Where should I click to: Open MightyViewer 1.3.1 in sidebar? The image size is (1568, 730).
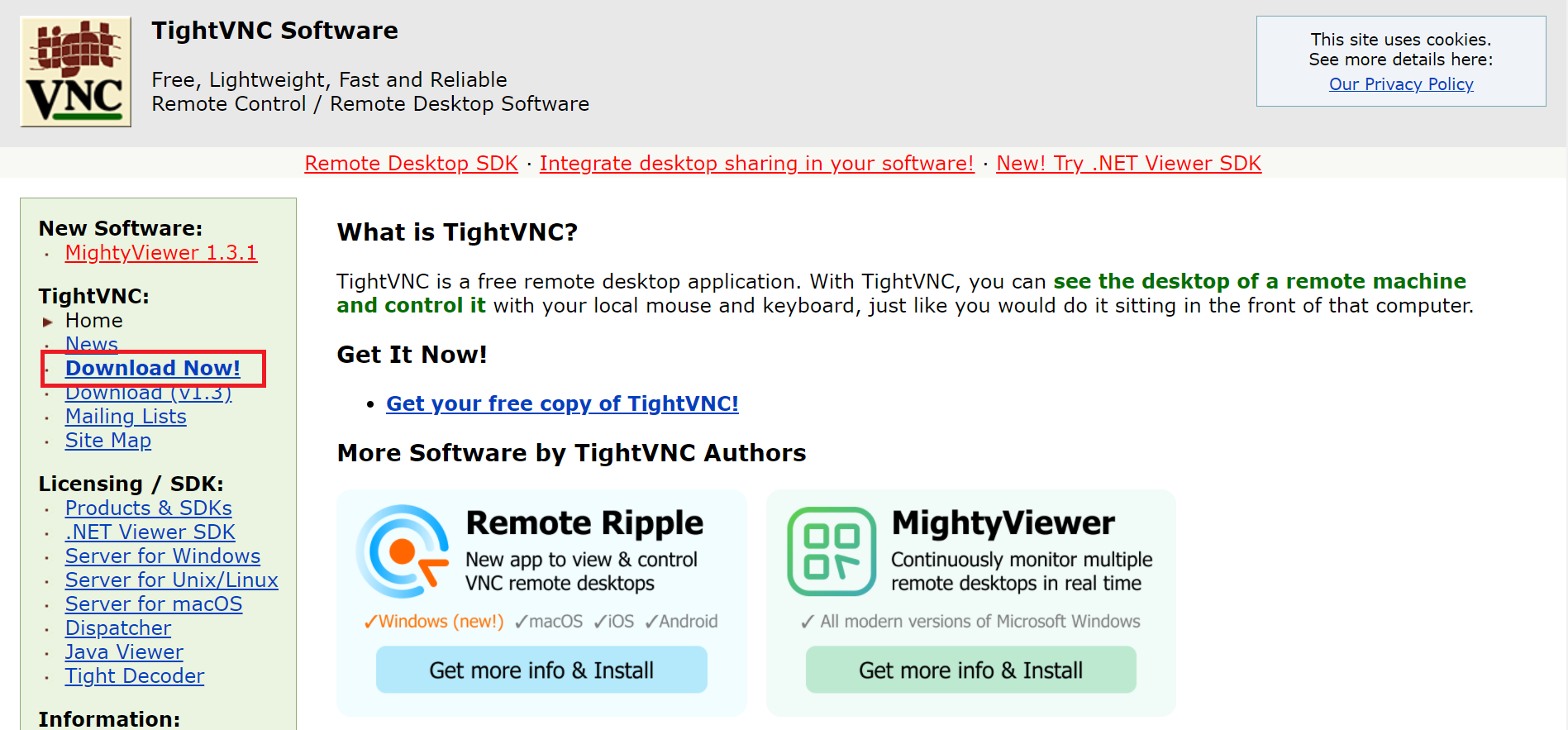(161, 253)
